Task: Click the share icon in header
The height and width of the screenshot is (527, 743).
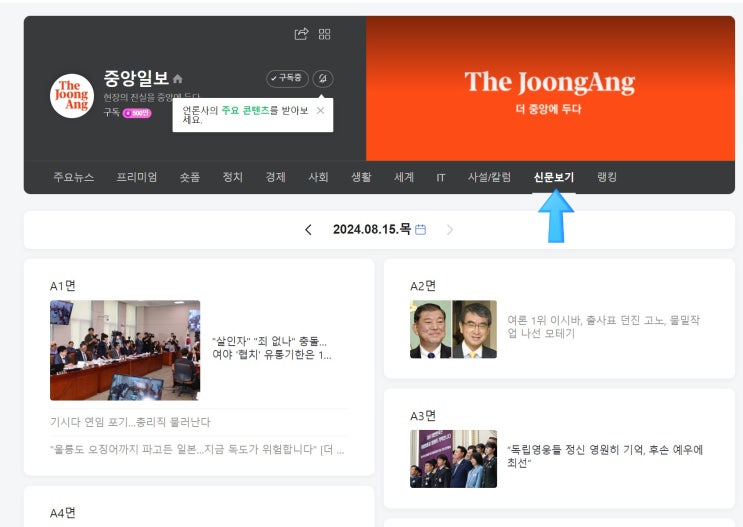Action: tap(301, 34)
